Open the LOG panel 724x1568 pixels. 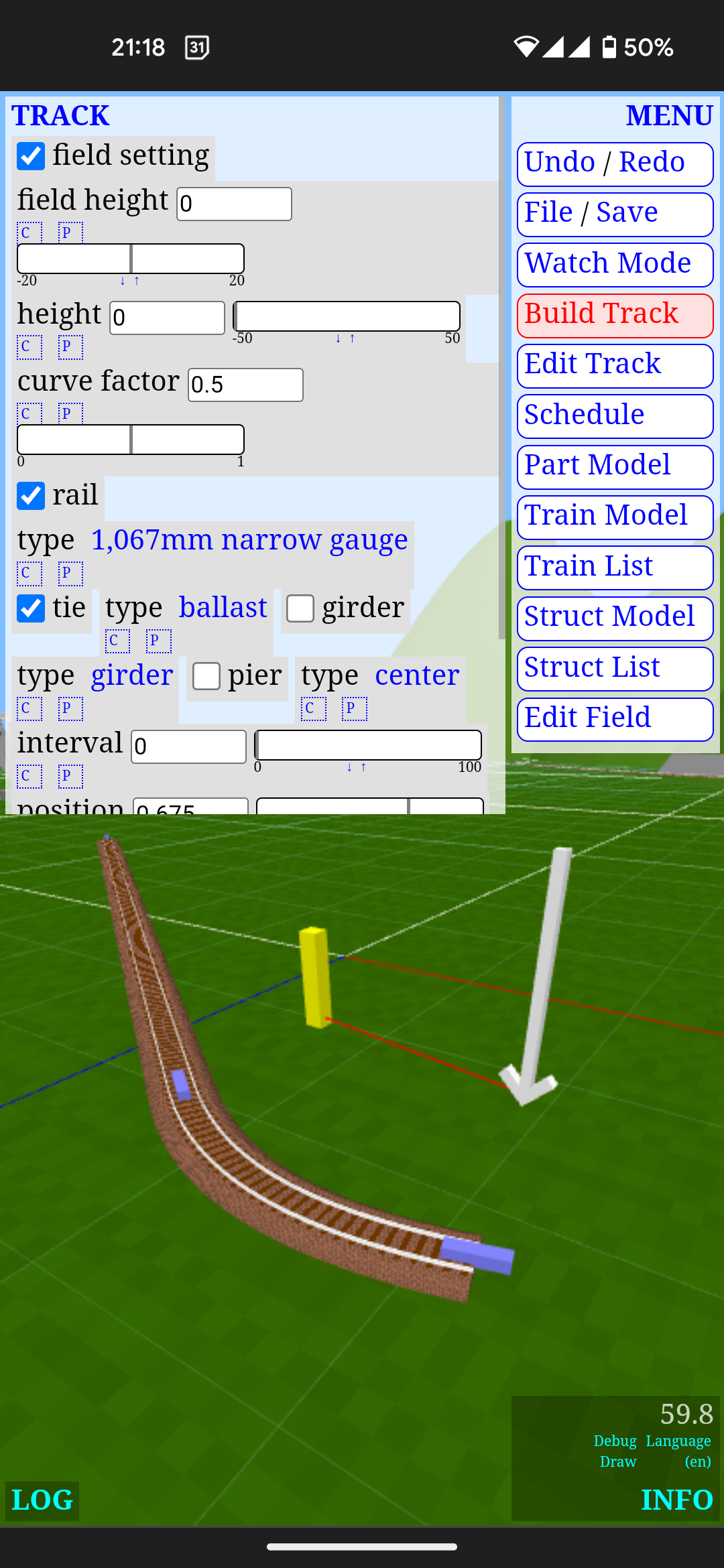[x=42, y=1500]
